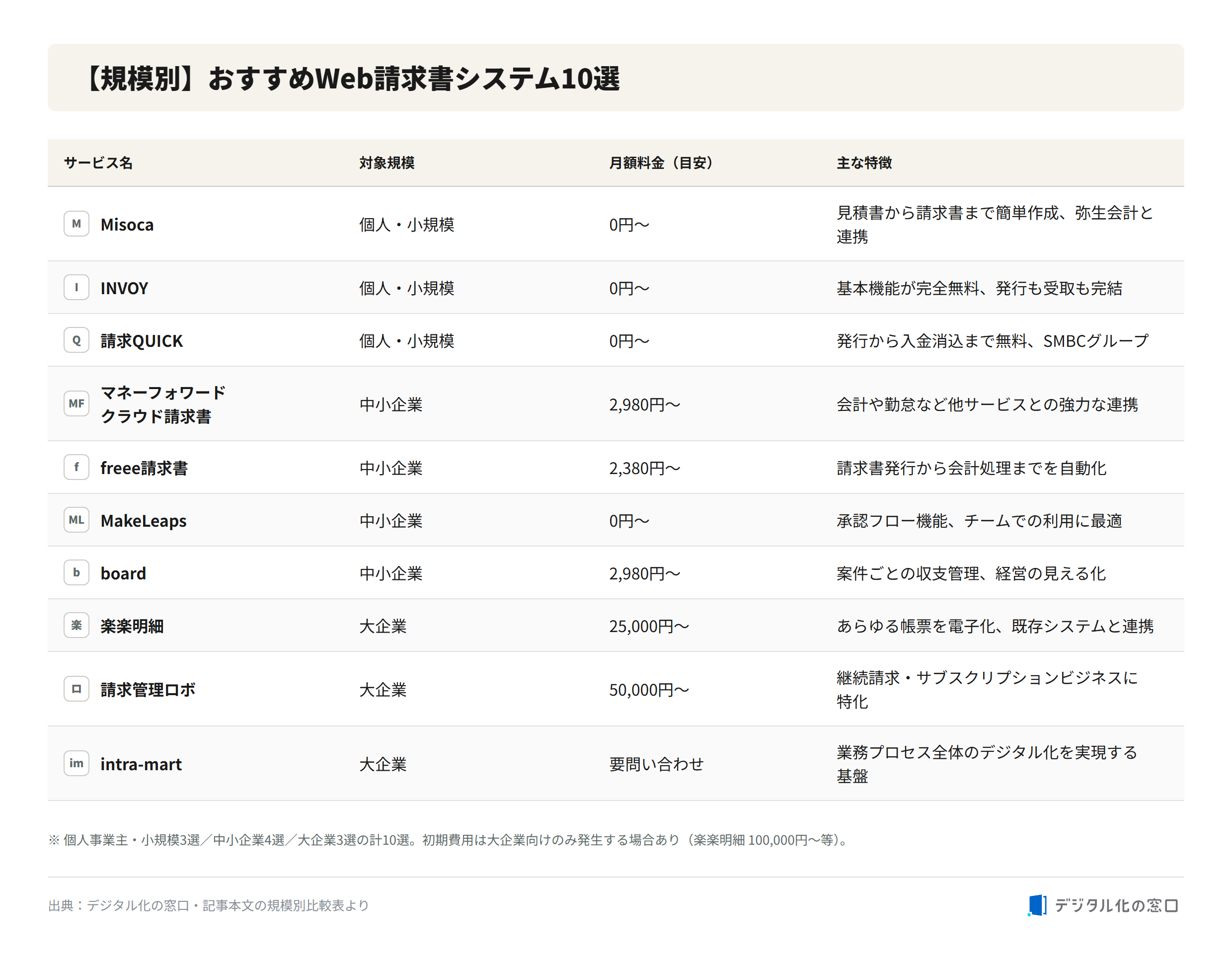Click intra-mart's '大企業' target scale cell
1232x963 pixels.
coord(383,764)
